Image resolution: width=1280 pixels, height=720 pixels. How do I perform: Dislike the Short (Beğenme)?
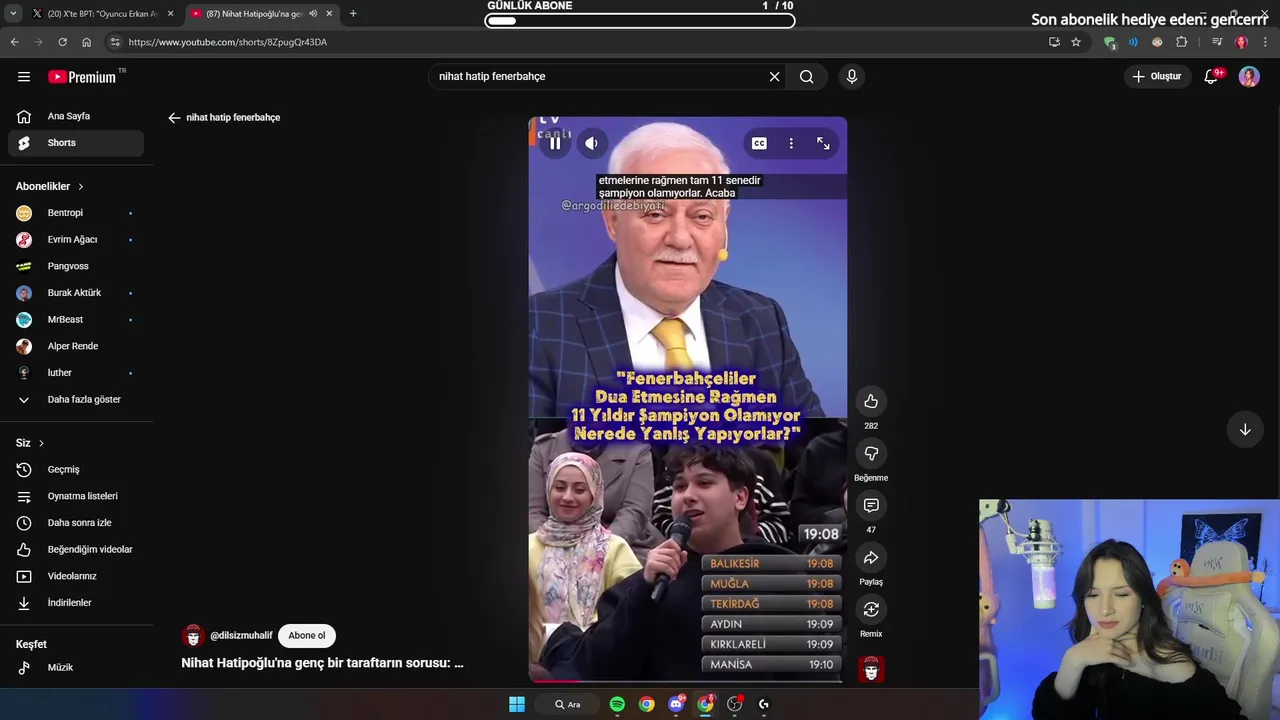pos(871,453)
